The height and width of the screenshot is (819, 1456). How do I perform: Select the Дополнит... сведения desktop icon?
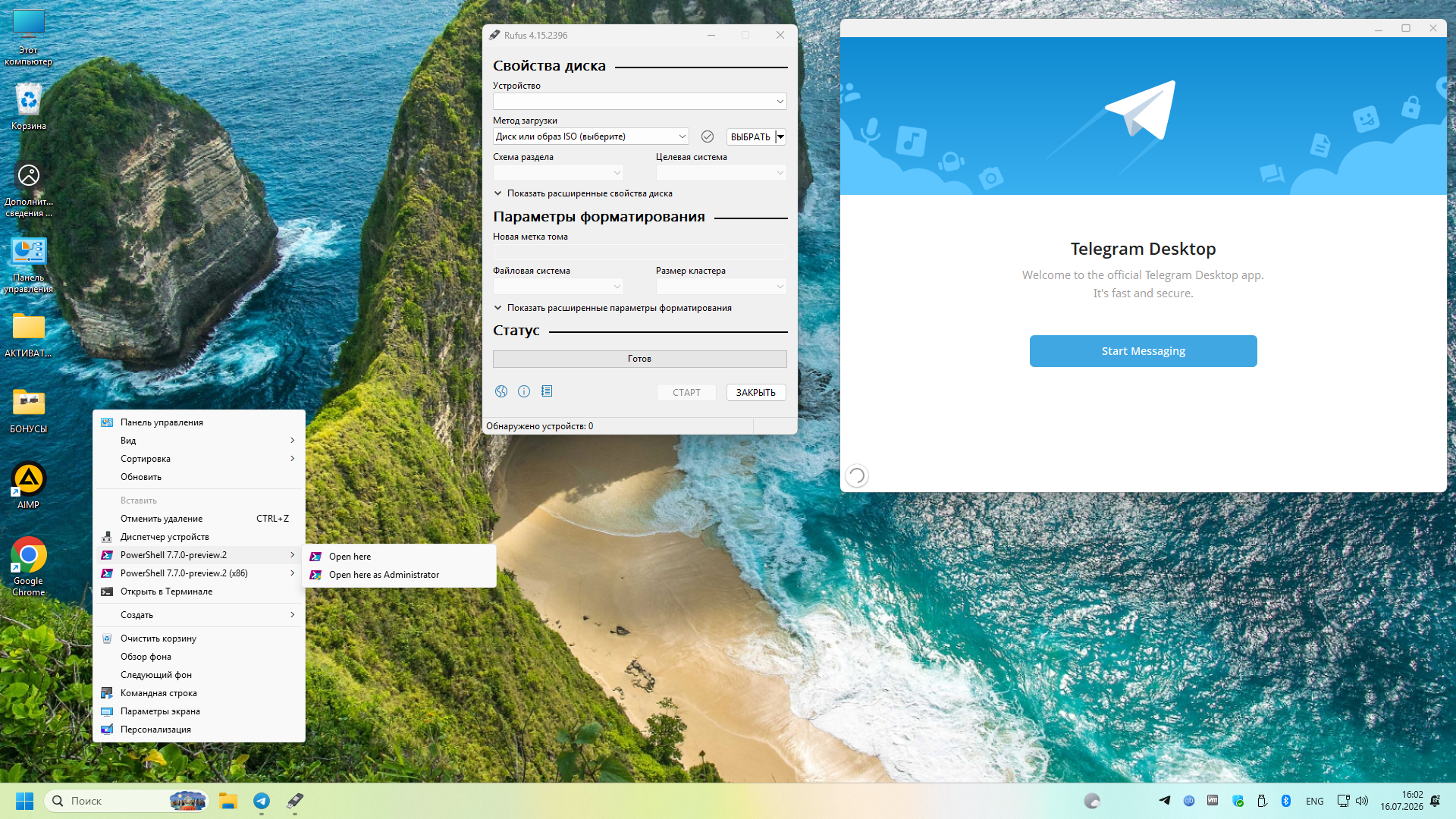click(29, 188)
